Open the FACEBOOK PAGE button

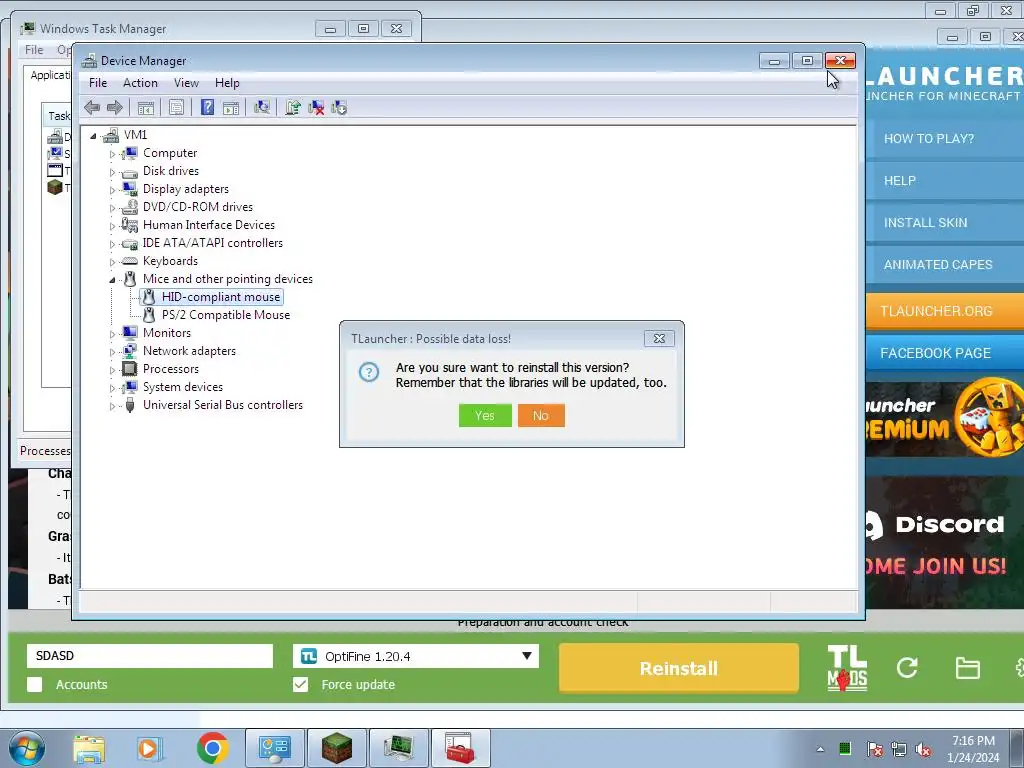tap(944, 353)
